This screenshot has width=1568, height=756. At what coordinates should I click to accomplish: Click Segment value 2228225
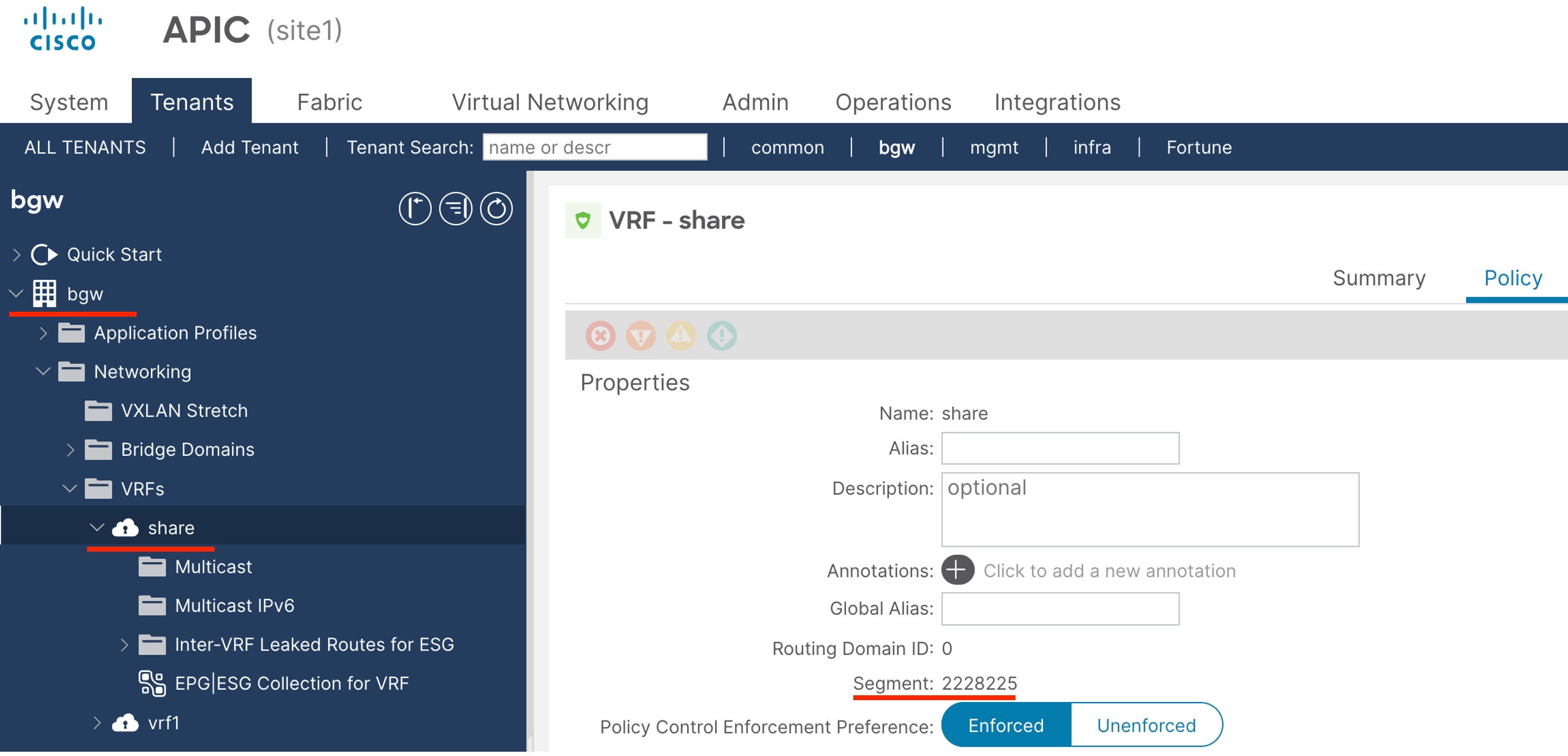[x=979, y=683]
